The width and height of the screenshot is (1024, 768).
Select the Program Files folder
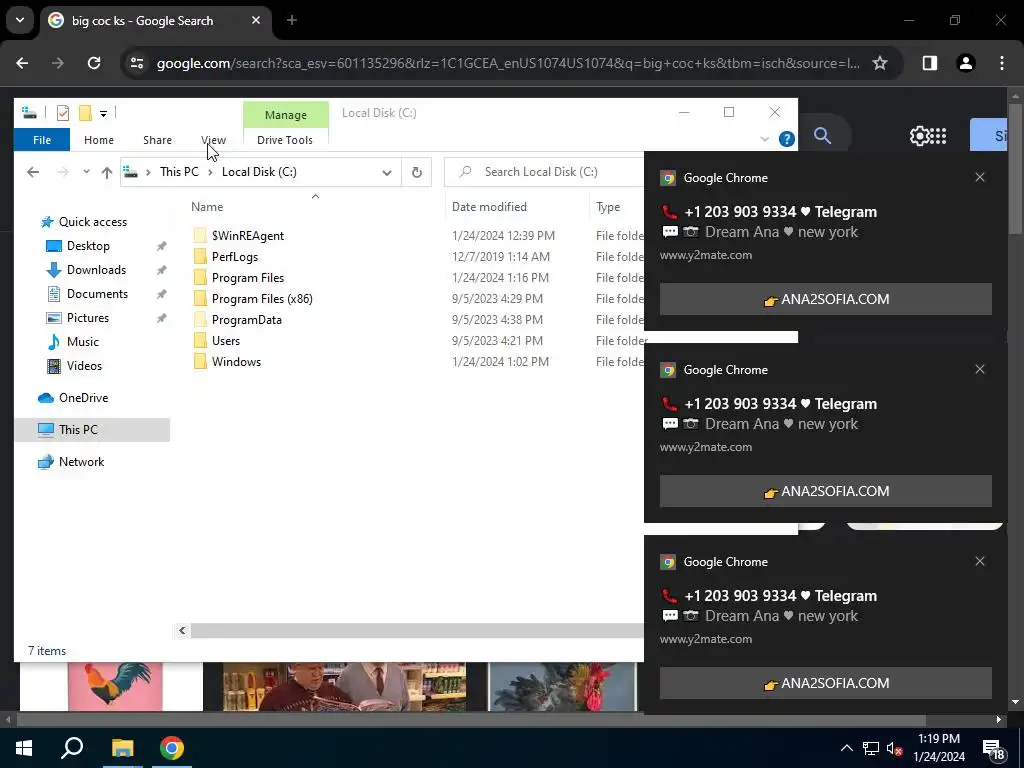(x=248, y=278)
